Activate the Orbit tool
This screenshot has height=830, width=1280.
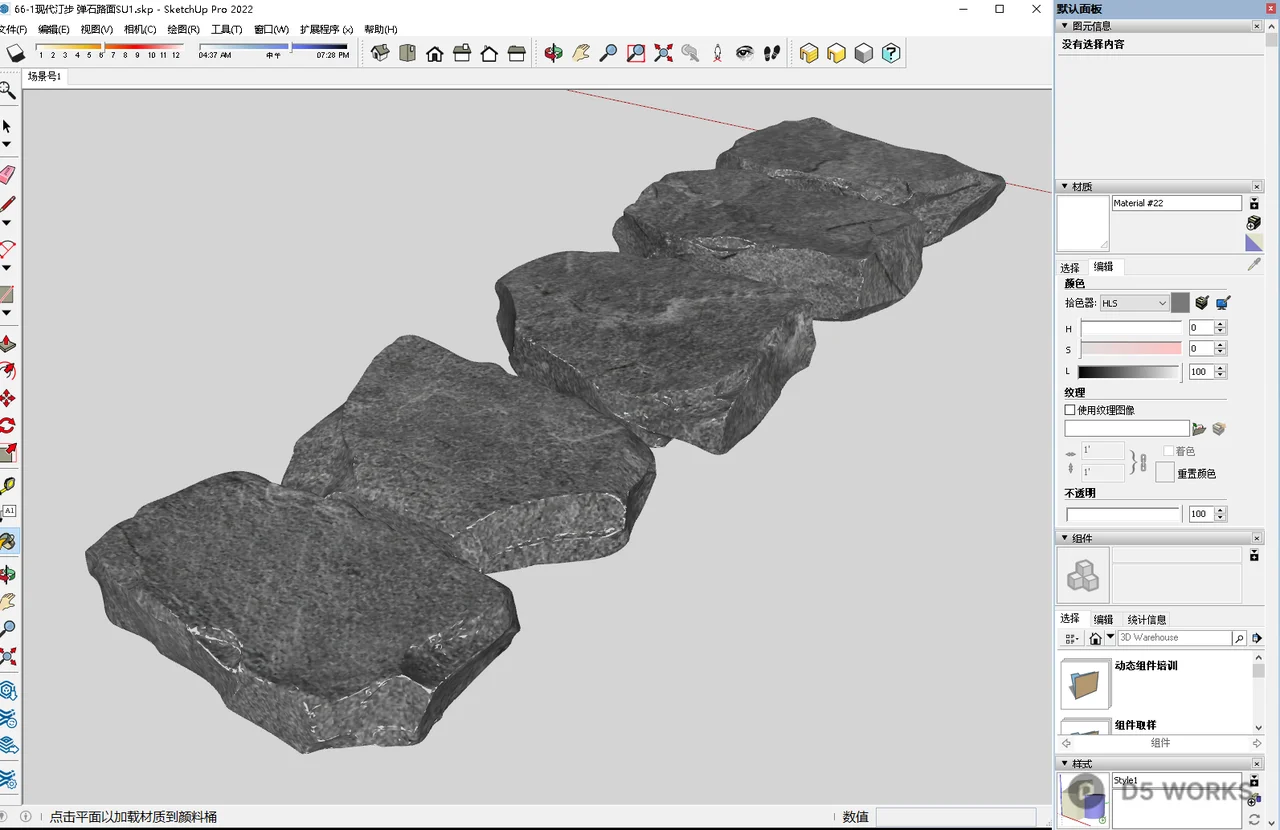[553, 53]
